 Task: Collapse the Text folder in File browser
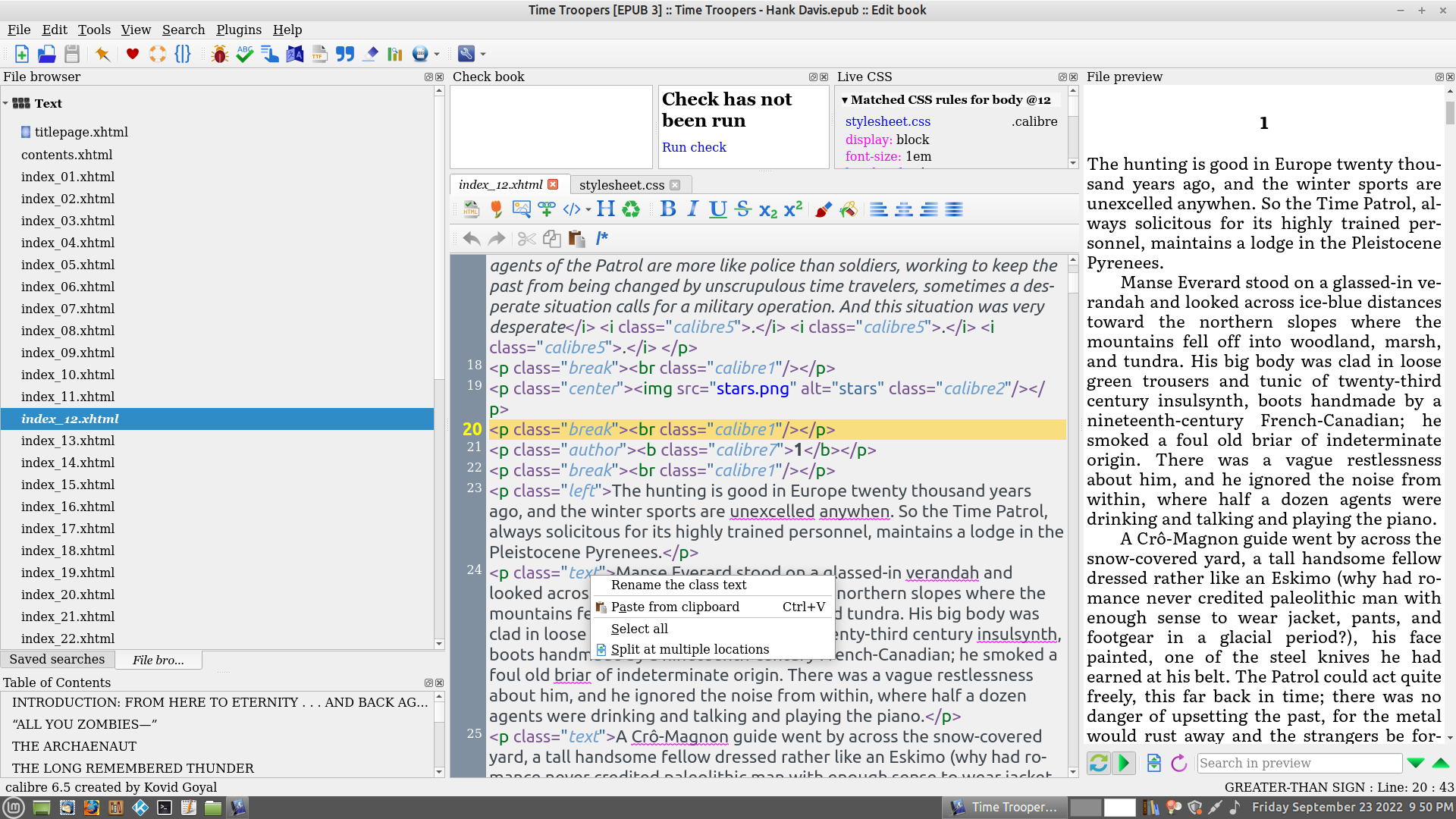click(x=6, y=103)
